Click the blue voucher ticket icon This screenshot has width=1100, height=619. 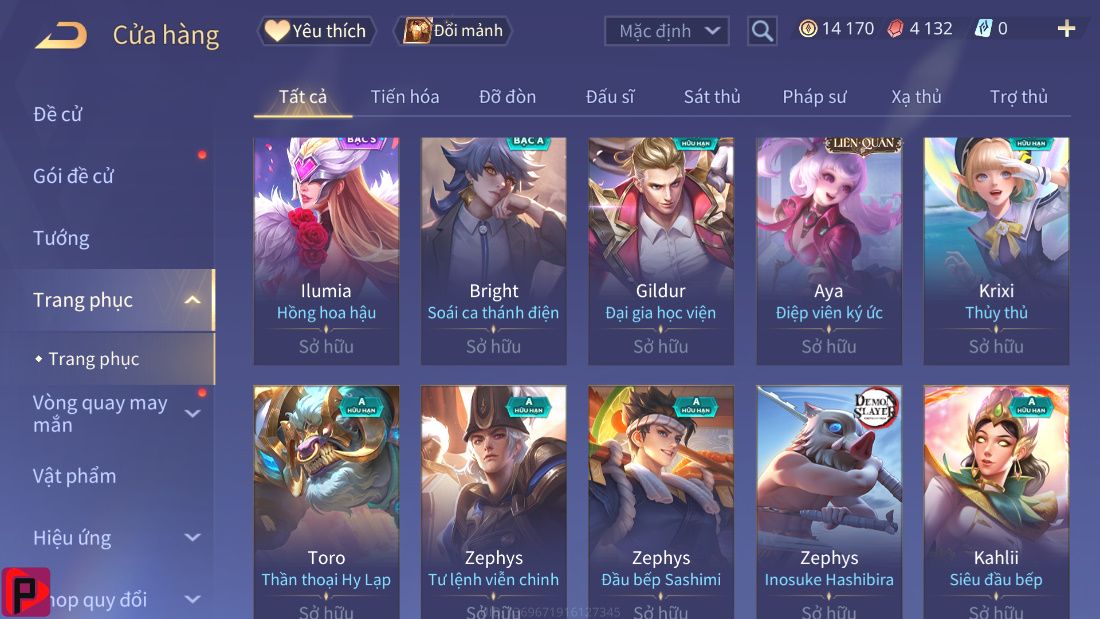coord(983,29)
